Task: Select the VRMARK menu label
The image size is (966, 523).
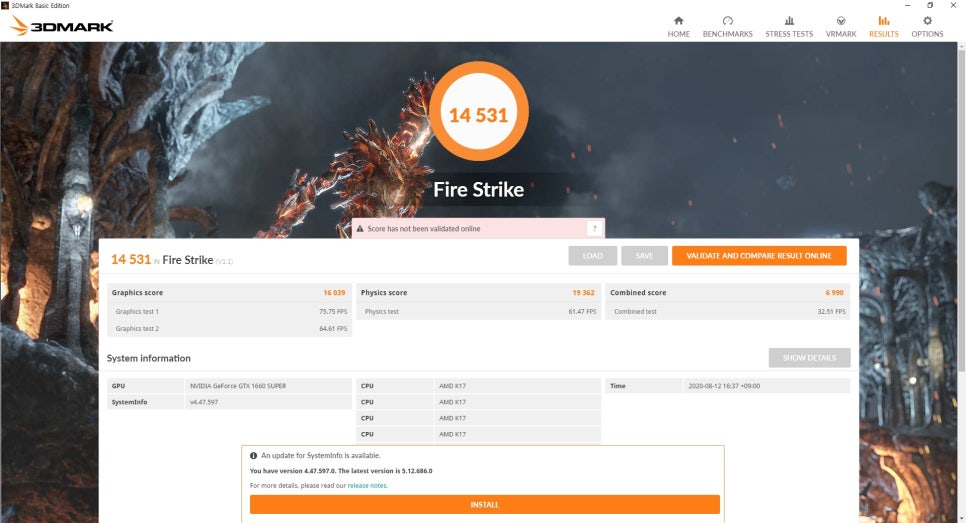Action: tap(841, 34)
